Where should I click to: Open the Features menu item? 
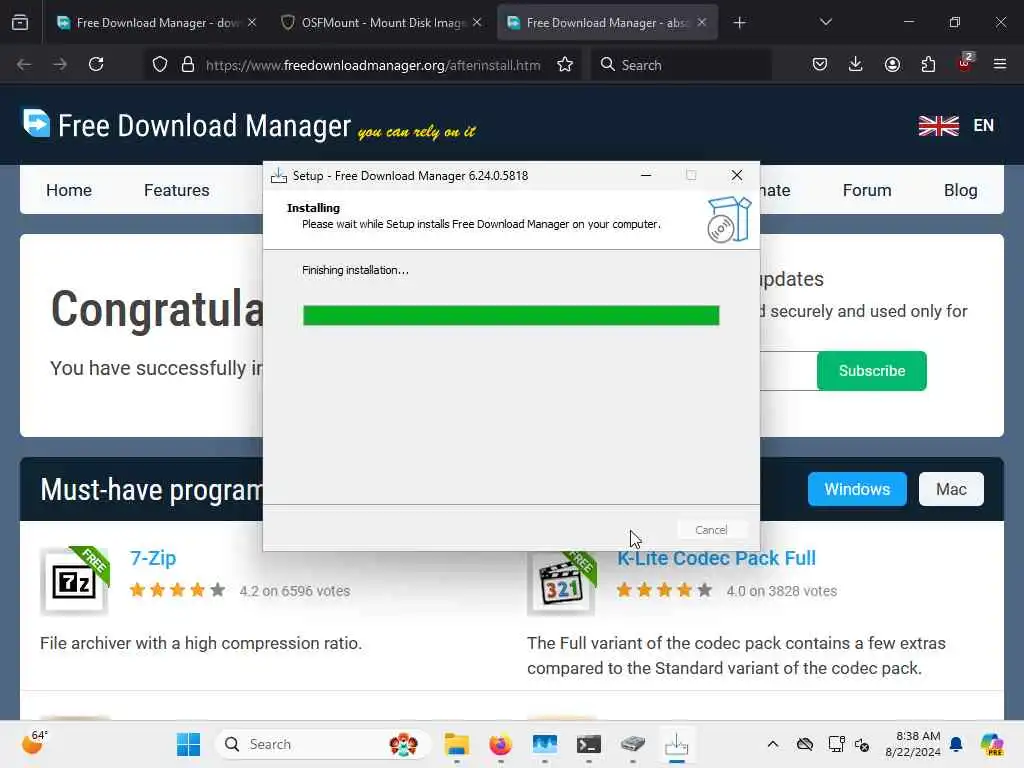[x=176, y=190]
